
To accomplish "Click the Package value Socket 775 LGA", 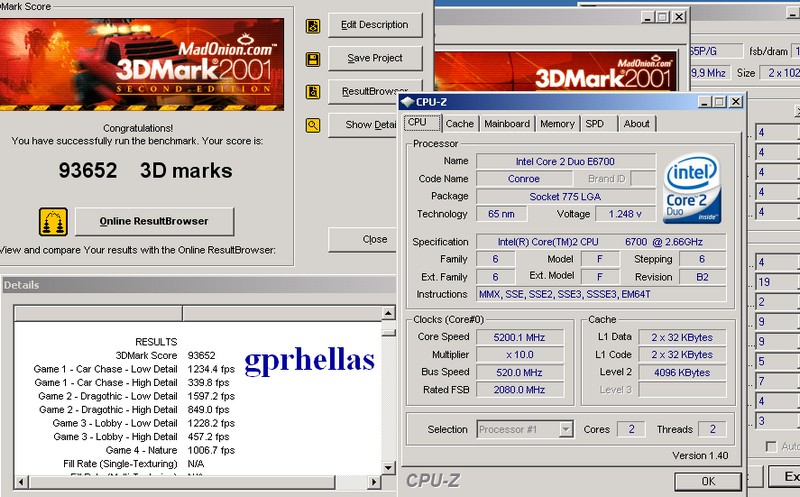I will pos(565,196).
